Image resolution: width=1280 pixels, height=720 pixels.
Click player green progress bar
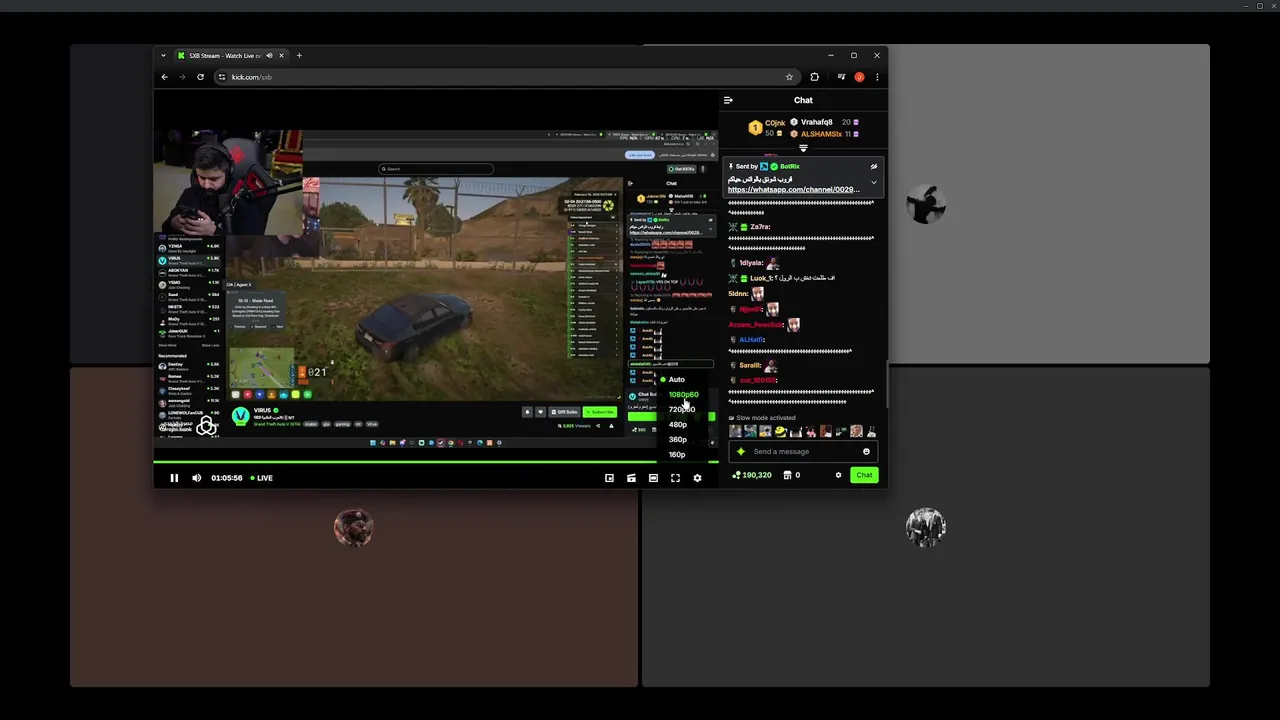(x=436, y=462)
